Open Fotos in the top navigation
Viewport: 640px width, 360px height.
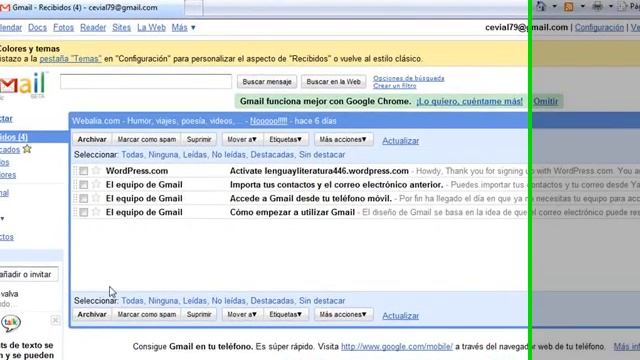63,27
